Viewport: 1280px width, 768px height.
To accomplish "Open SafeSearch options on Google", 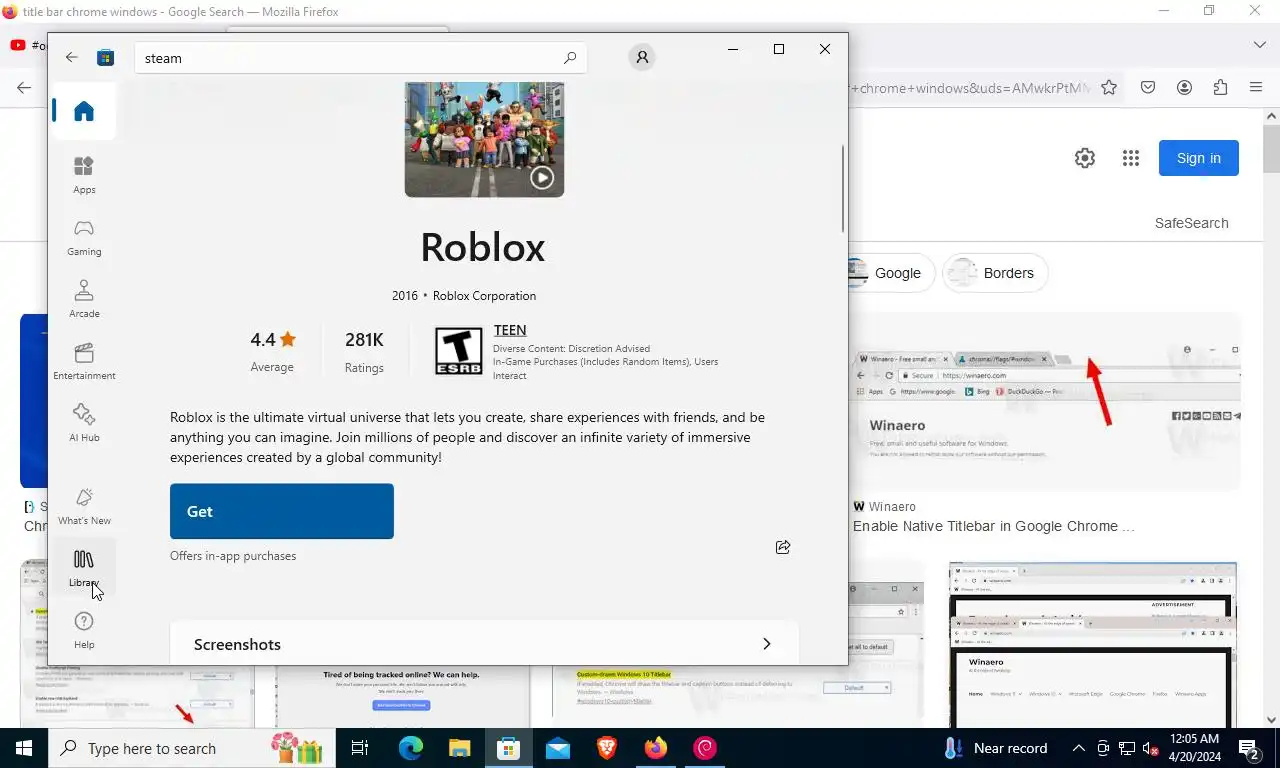I will (1191, 223).
